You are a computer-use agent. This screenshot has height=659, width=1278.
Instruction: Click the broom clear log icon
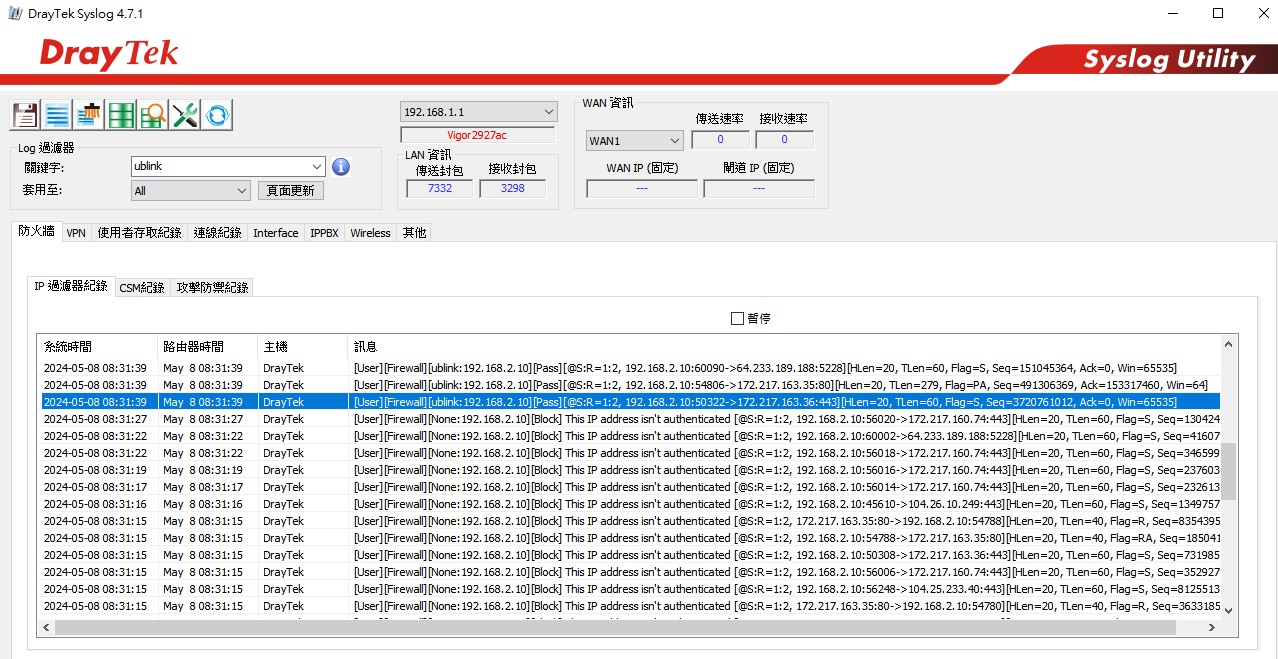click(90, 115)
